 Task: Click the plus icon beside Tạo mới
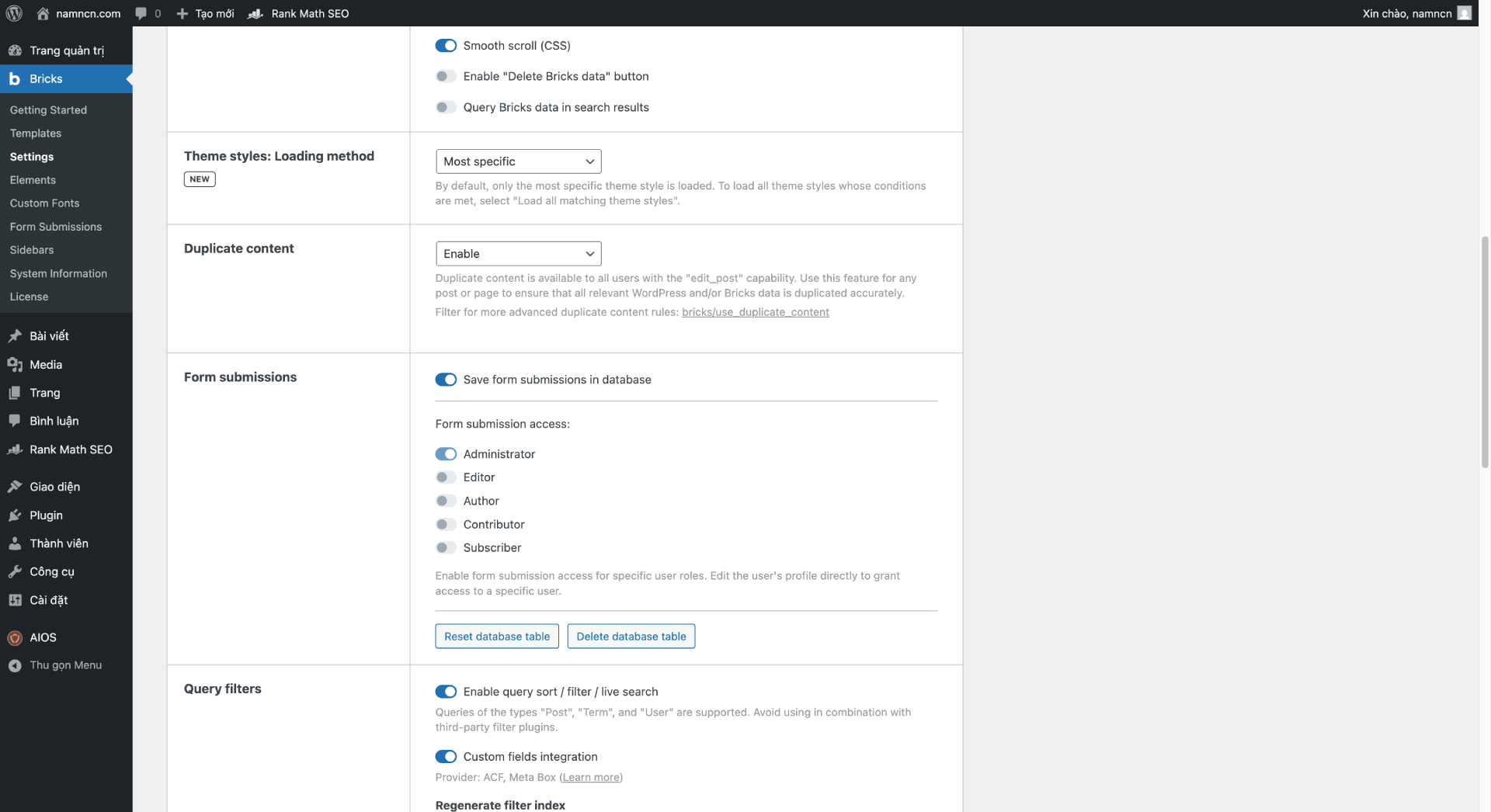coord(182,13)
